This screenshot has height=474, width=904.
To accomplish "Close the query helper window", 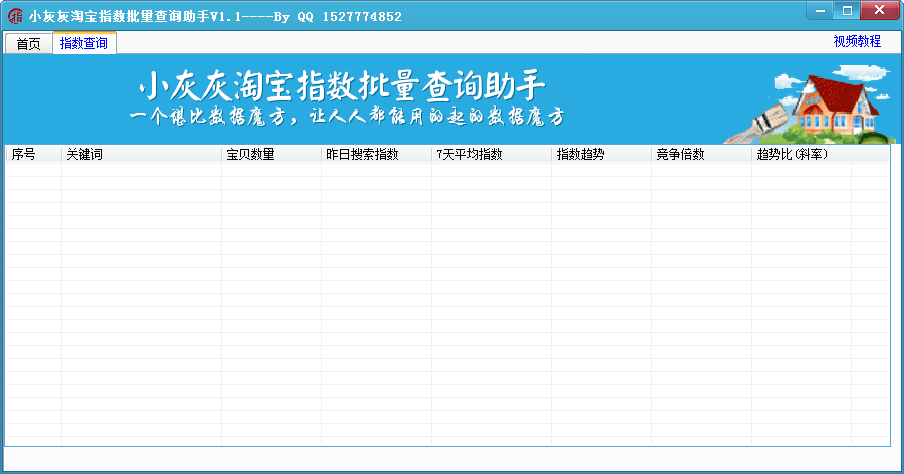I will point(880,10).
